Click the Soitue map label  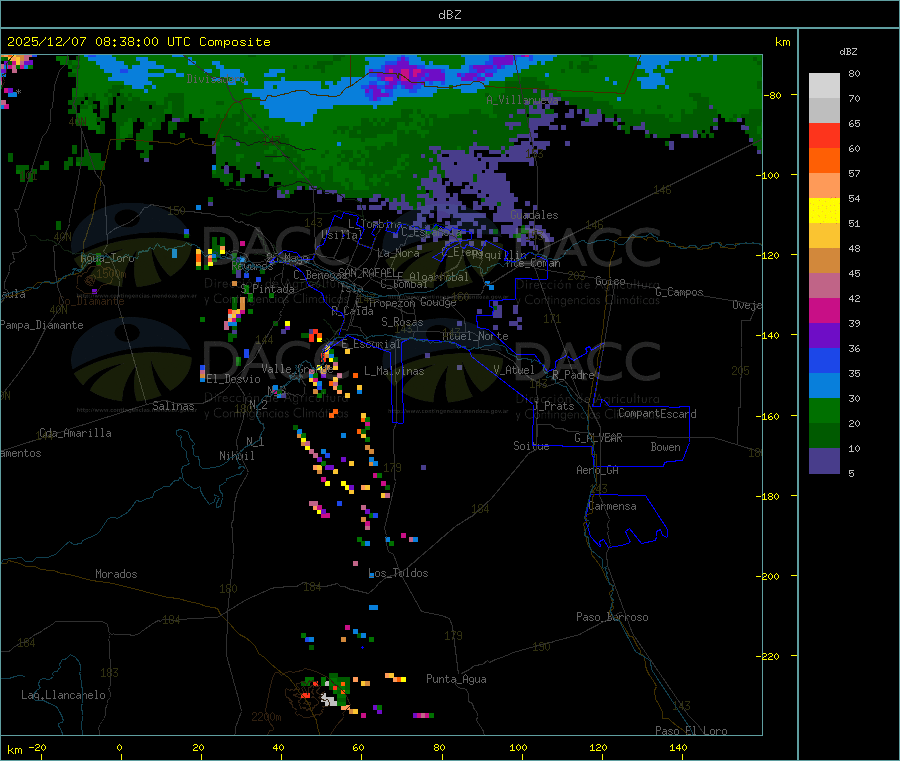(x=531, y=446)
